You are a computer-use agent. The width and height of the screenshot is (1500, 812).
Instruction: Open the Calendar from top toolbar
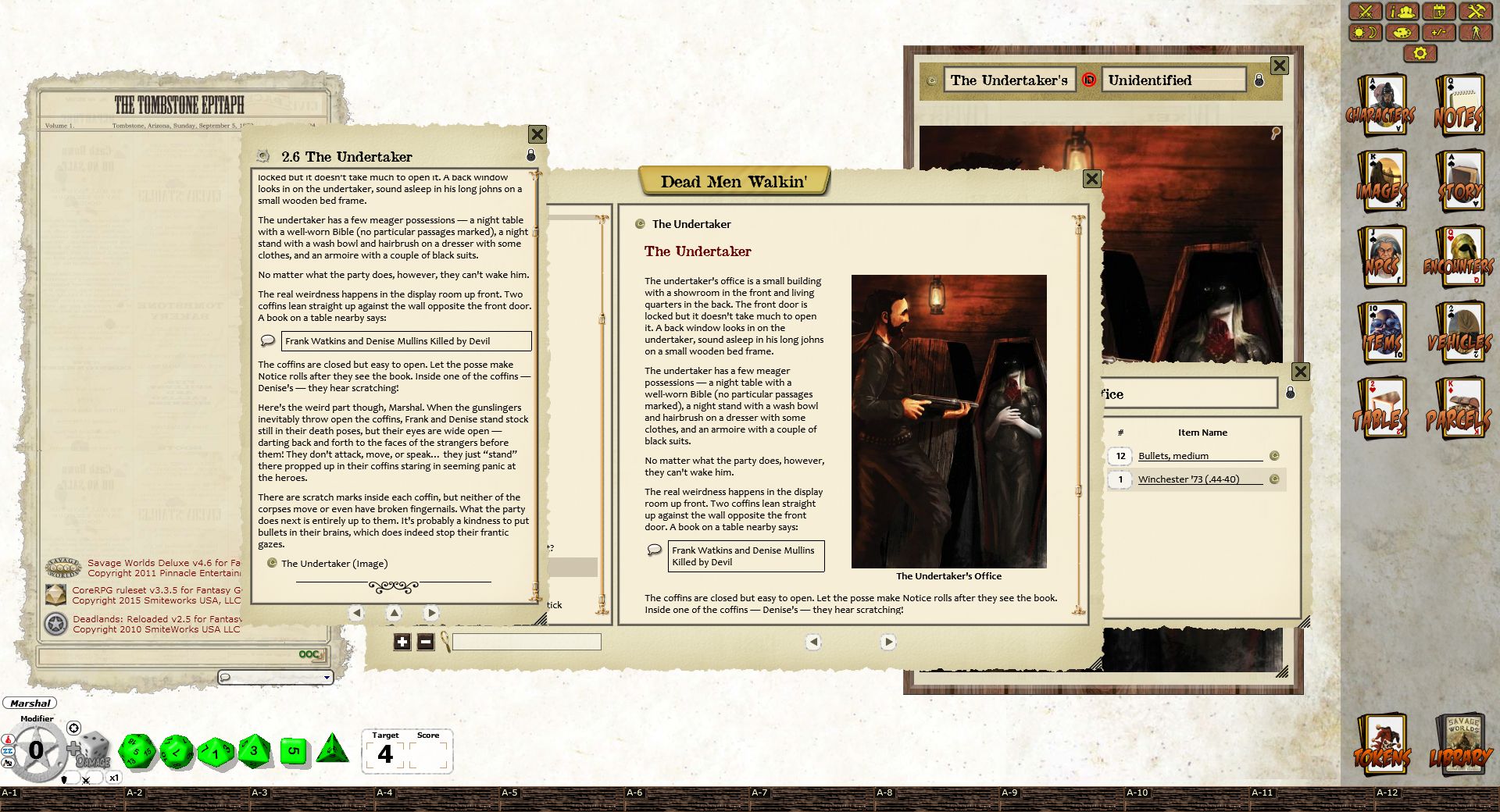click(1438, 12)
